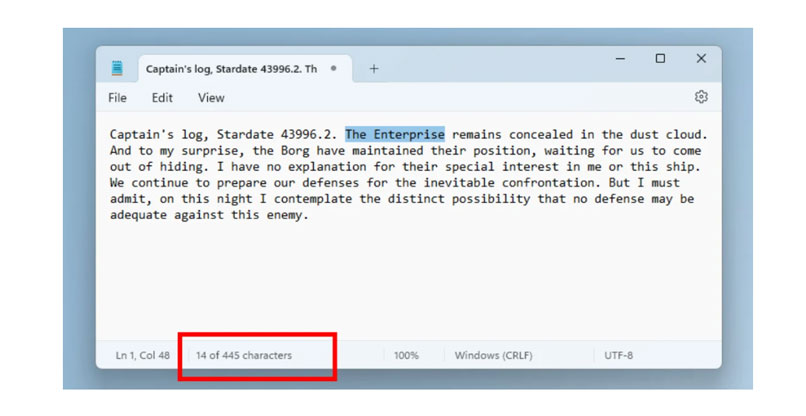806x416 pixels.
Task: Click the 100% zoom level in status bar
Action: 406,355
